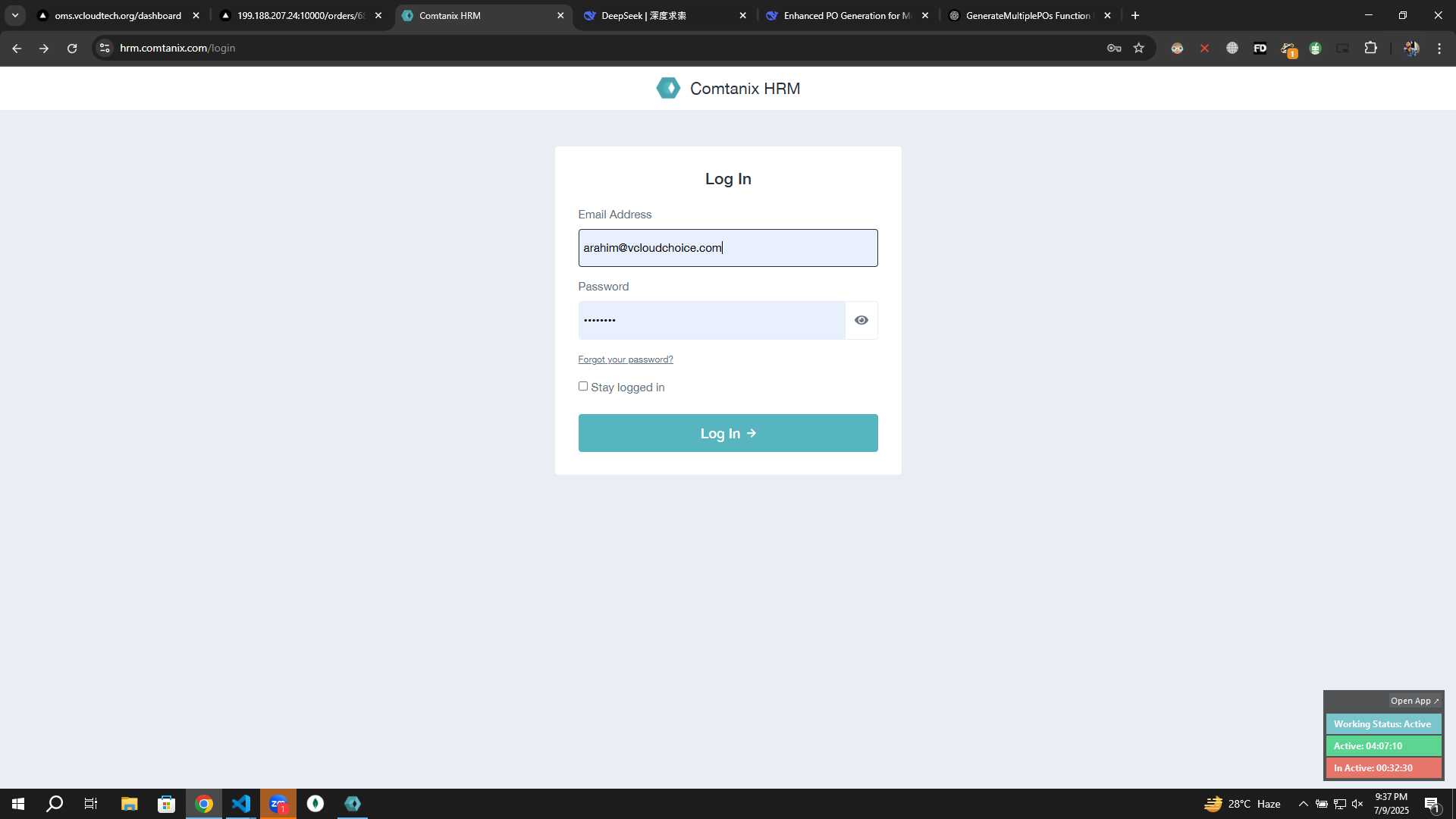Go back to the previous page
Screen dimensions: 1456x819
(x=17, y=48)
